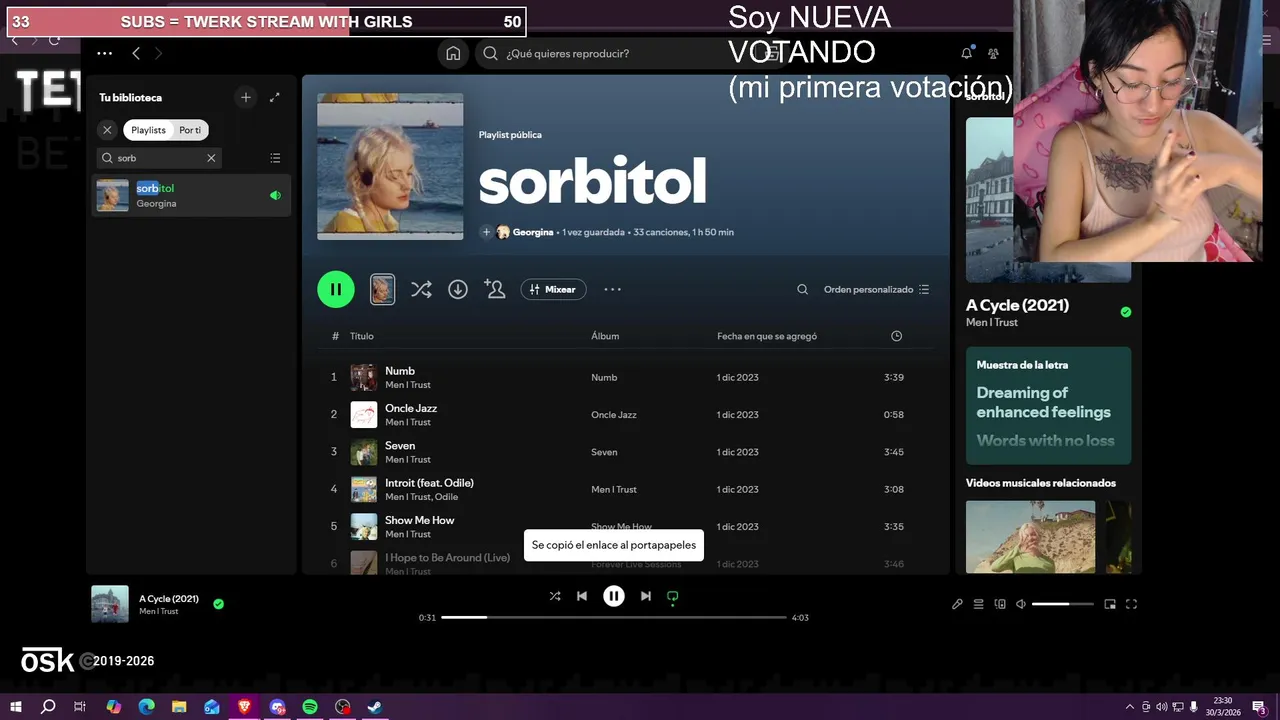Search within the sorbitol playlist
The width and height of the screenshot is (1280, 720).
coord(802,289)
